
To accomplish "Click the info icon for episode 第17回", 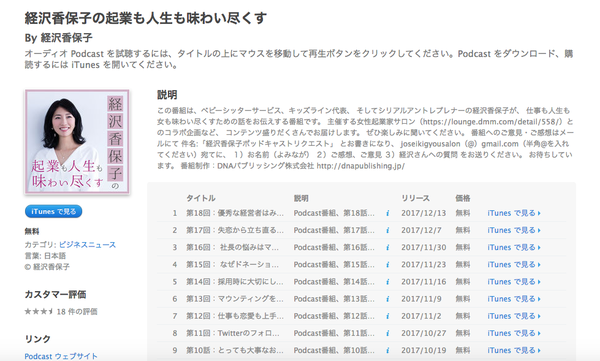I will click(x=387, y=230).
